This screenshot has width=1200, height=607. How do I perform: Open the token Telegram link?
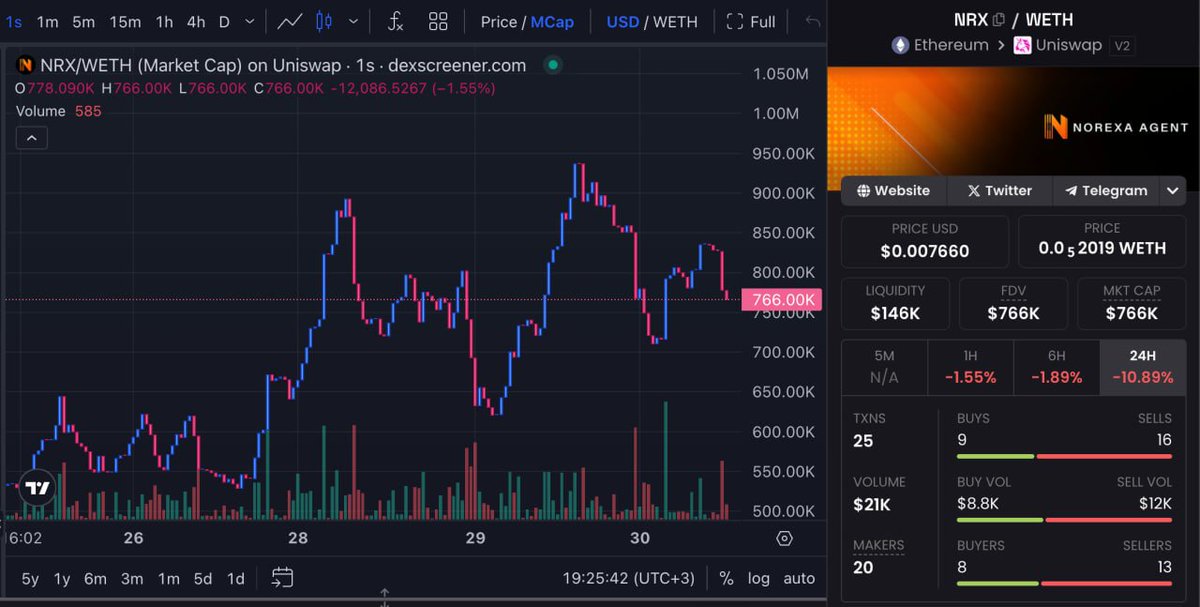[x=1106, y=190]
